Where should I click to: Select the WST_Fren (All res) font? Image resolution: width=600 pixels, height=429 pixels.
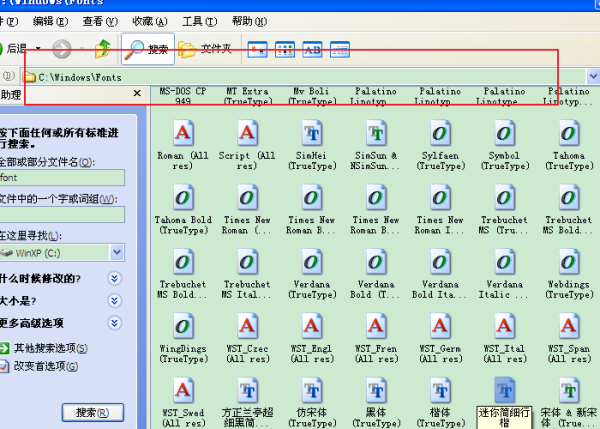coord(376,338)
